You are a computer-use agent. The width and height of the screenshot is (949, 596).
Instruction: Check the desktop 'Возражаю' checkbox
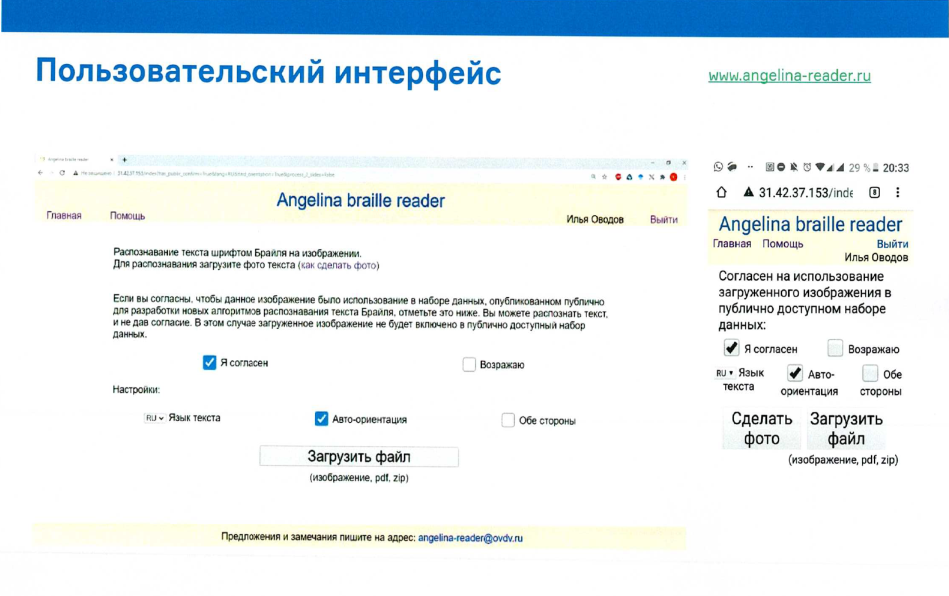click(469, 365)
